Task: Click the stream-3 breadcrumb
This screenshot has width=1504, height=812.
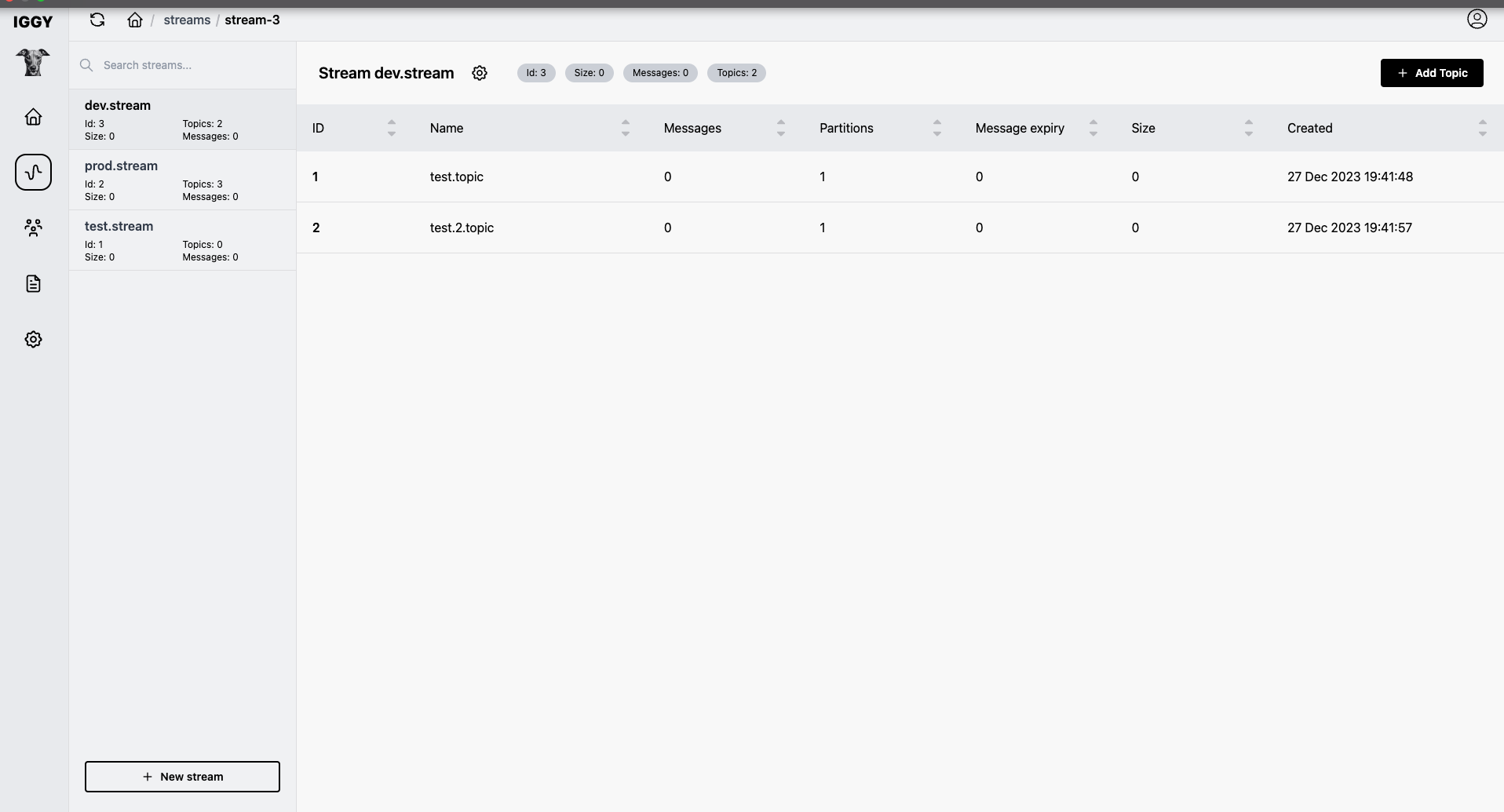Action: [252, 20]
